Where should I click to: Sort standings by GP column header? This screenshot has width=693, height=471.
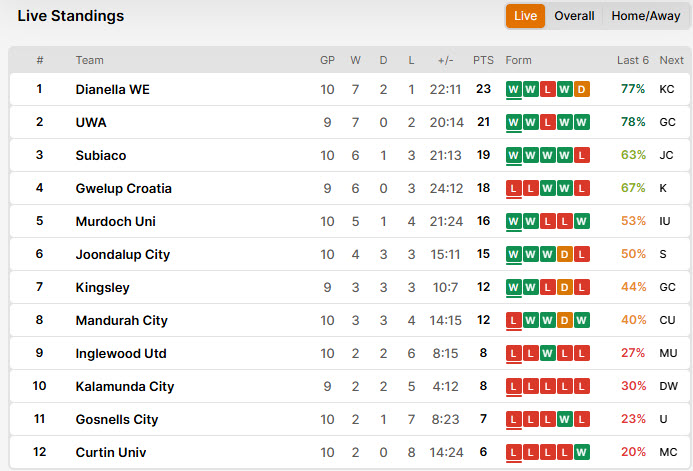[x=327, y=60]
